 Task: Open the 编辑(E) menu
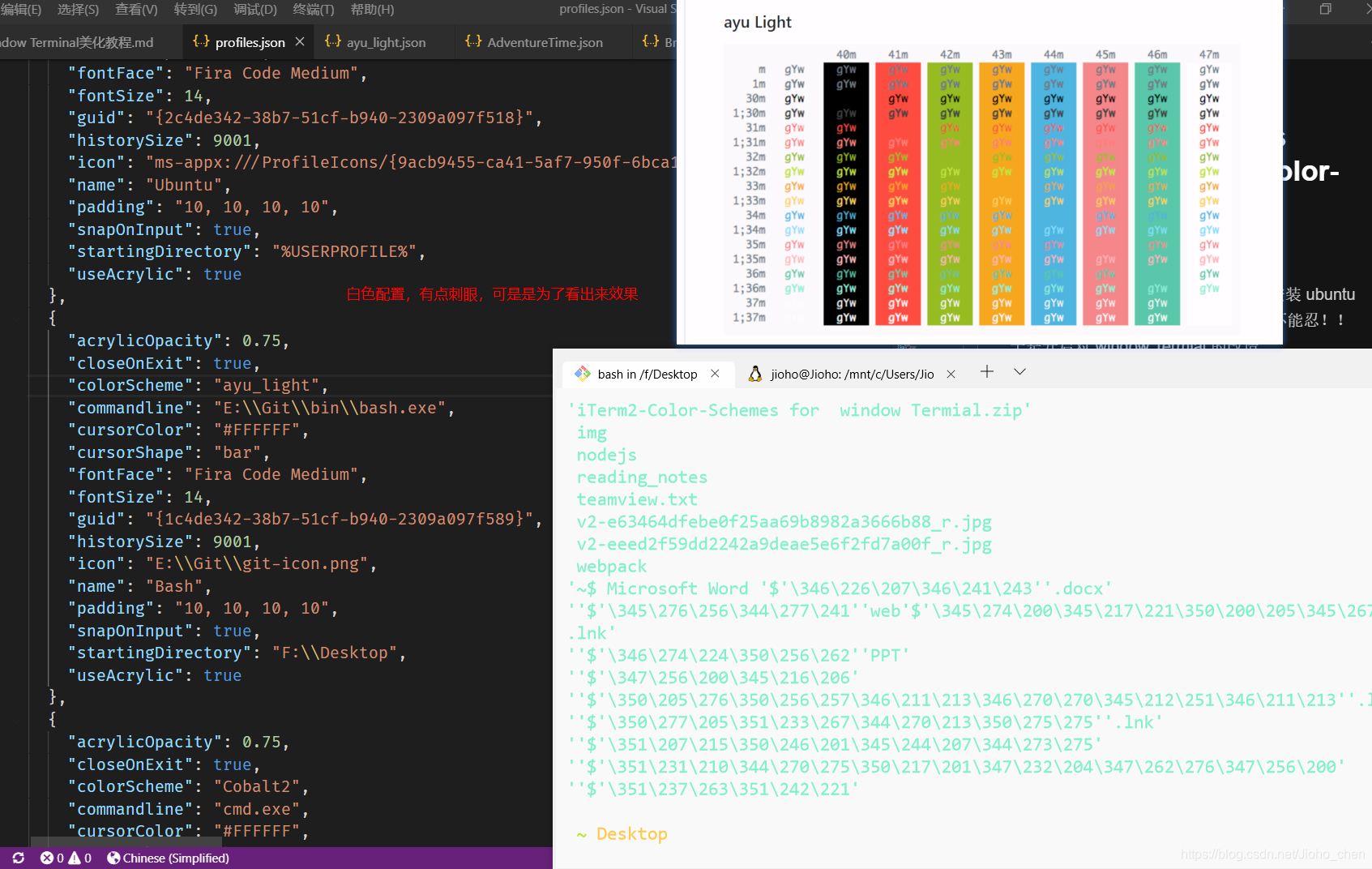coord(21,9)
